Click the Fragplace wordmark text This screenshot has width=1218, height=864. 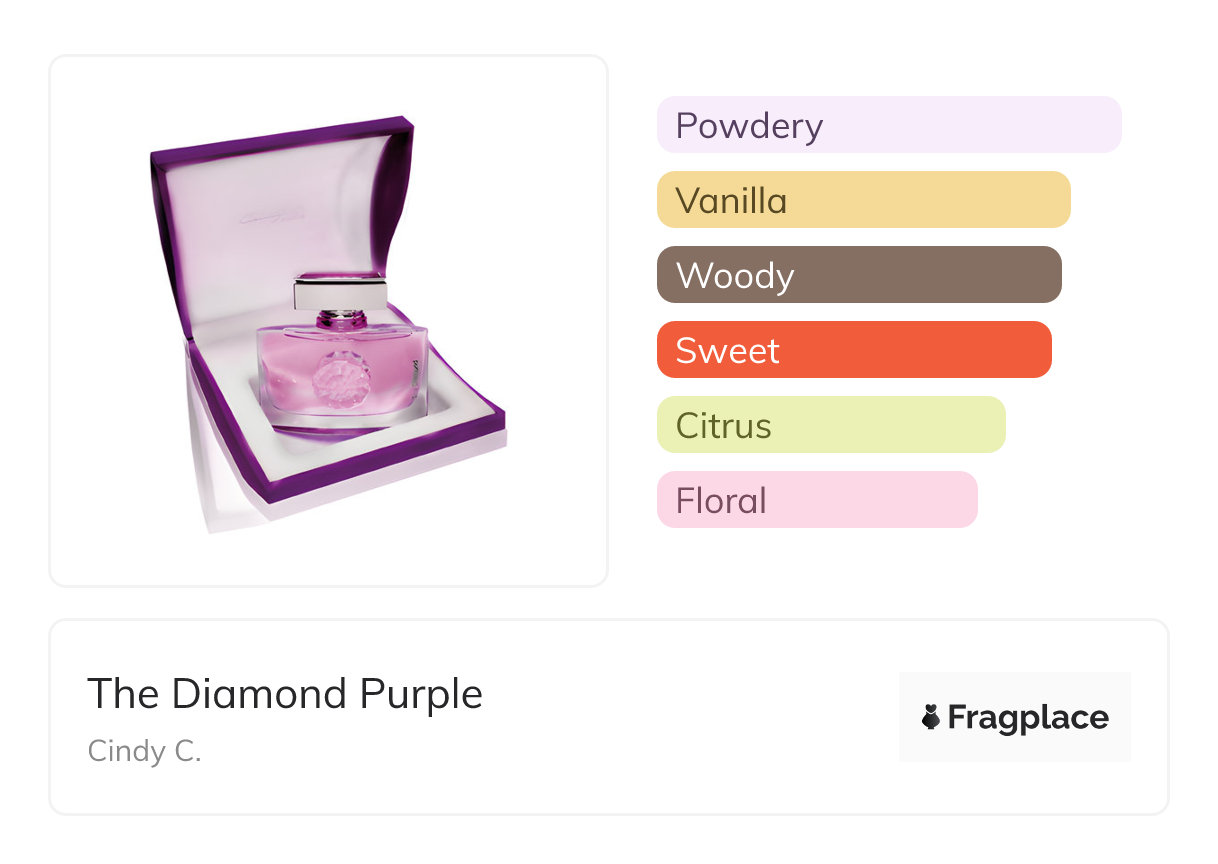pos(1028,717)
